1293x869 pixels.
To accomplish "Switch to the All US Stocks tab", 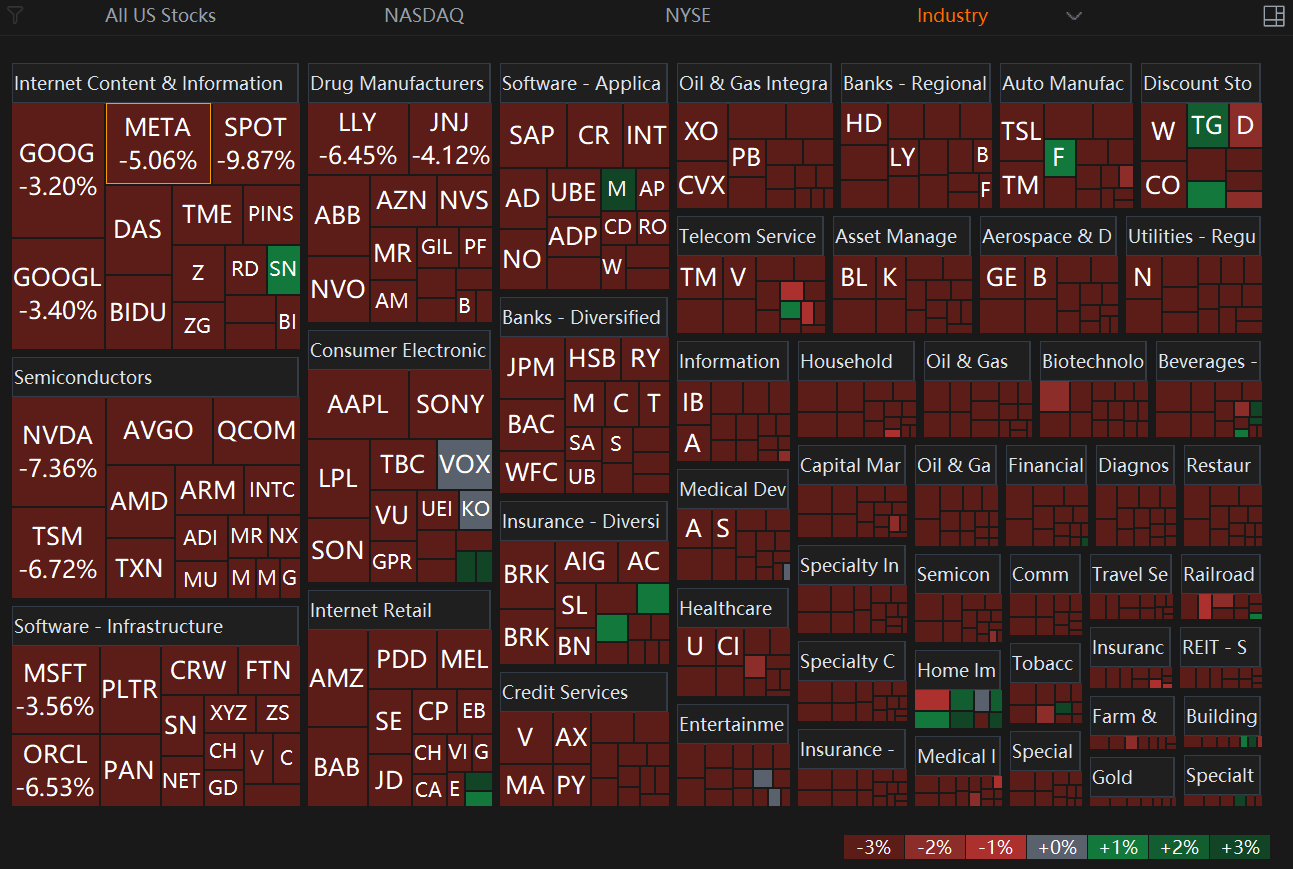I will point(160,16).
